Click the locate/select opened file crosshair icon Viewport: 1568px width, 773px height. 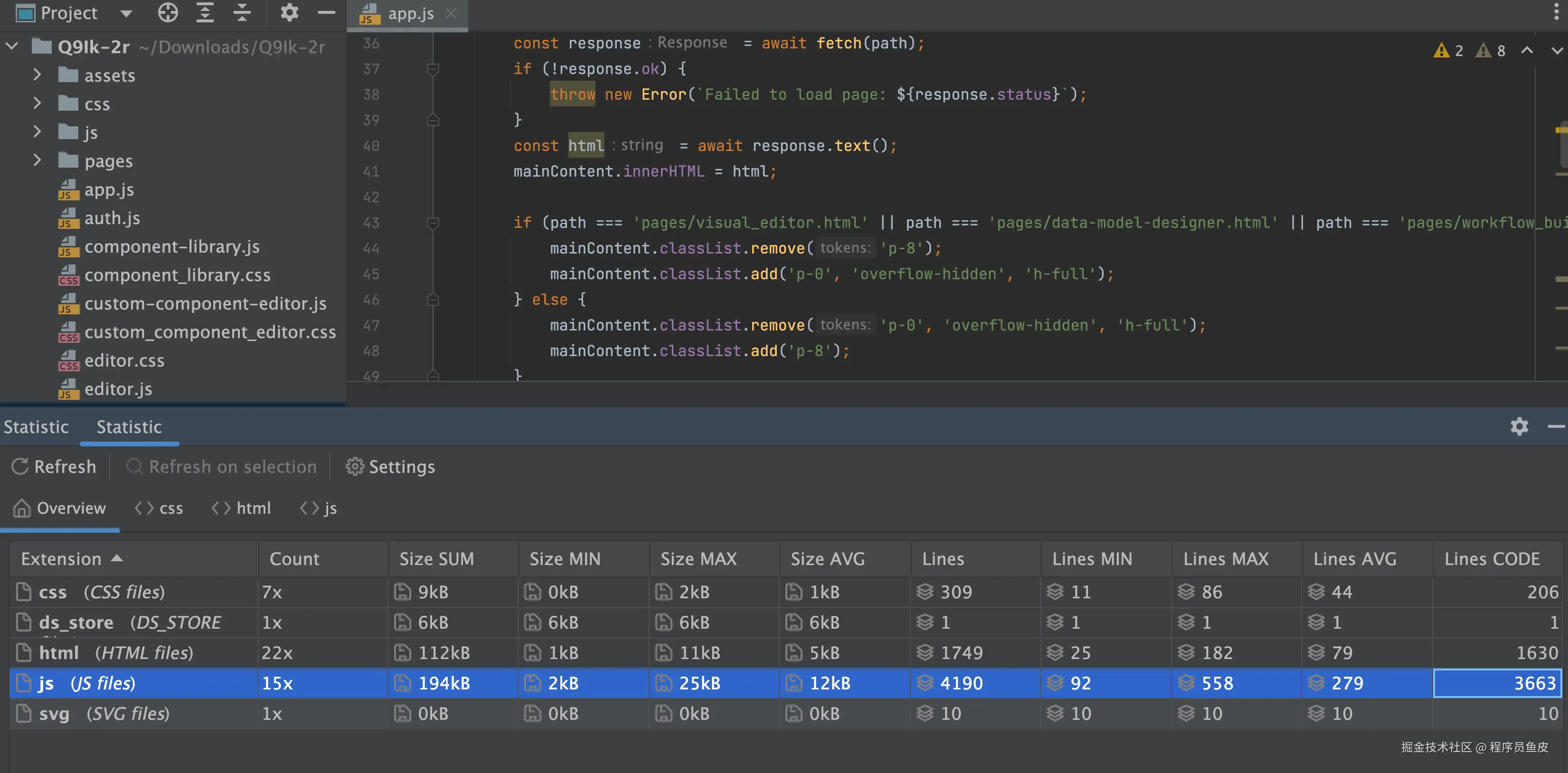[x=168, y=13]
